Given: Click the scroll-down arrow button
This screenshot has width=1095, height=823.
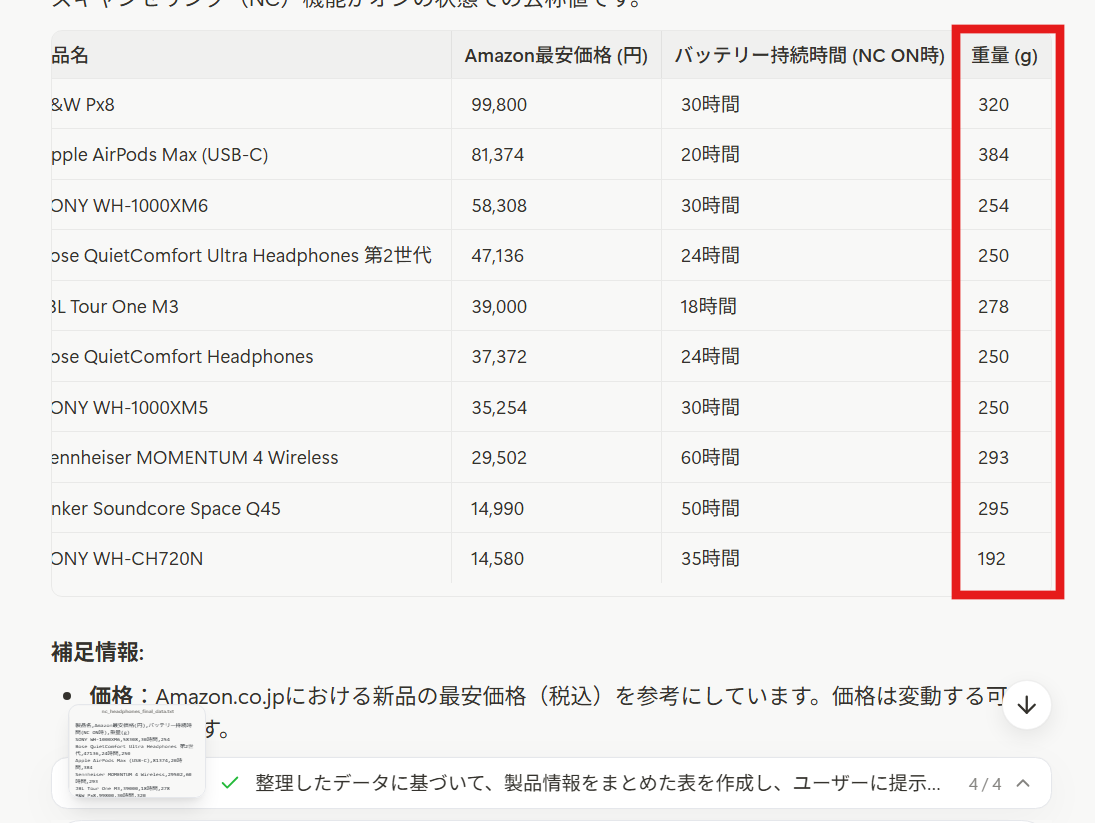Looking at the screenshot, I should 1026,706.
